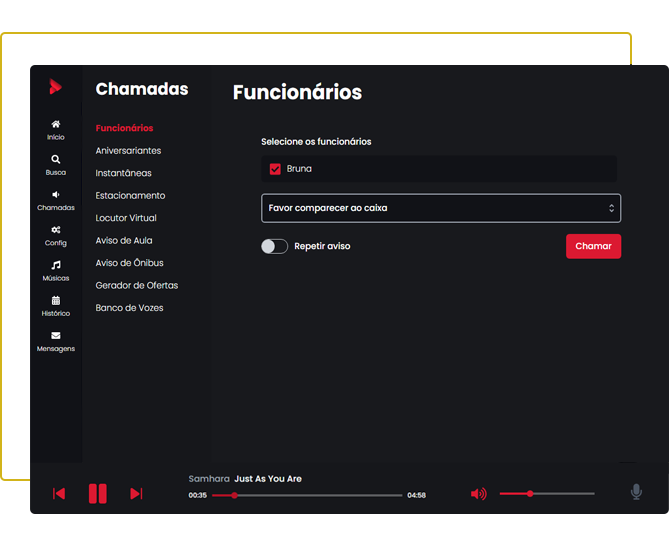Toggle the Repetir aviso switch

point(274,246)
